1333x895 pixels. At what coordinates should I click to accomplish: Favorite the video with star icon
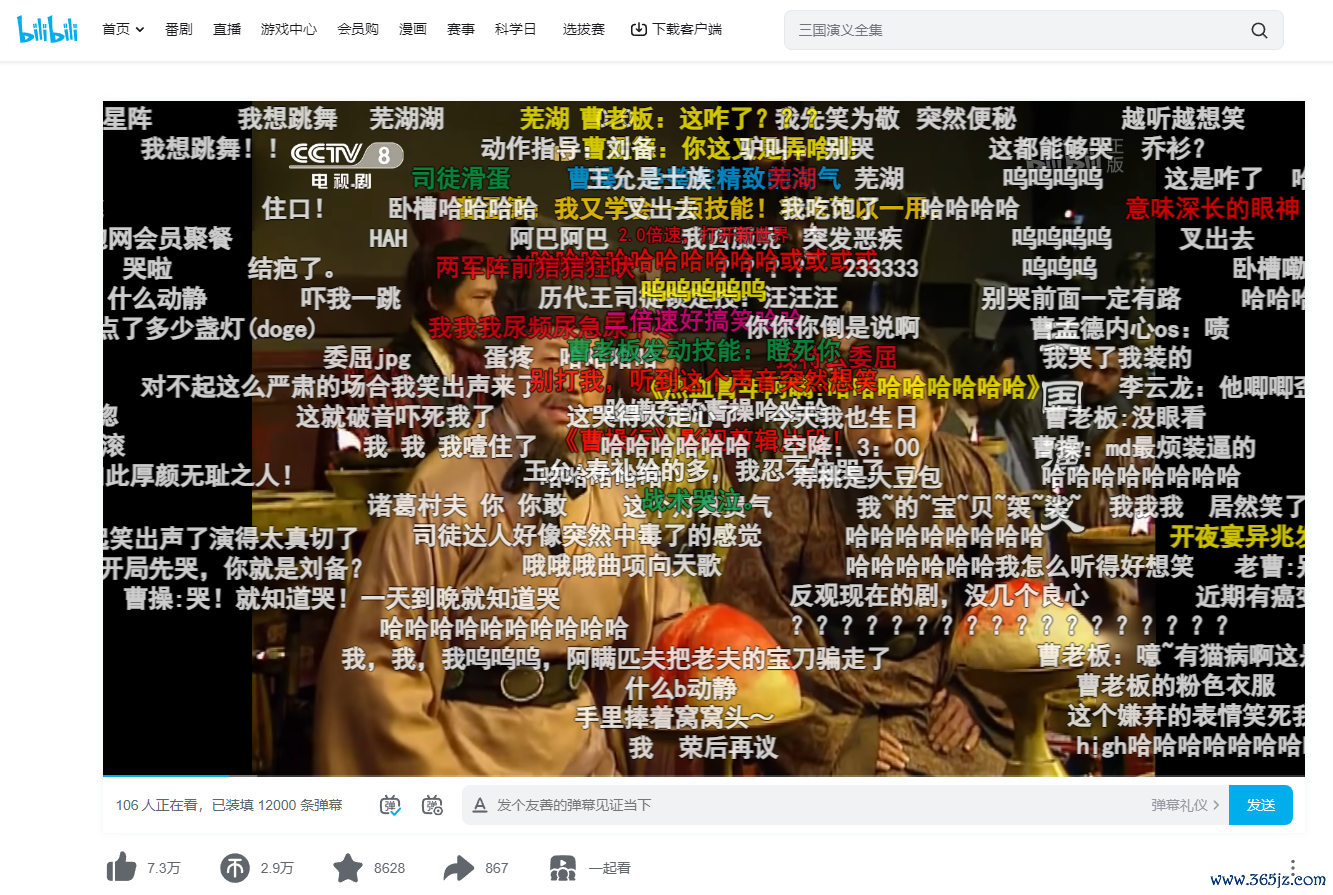348,868
